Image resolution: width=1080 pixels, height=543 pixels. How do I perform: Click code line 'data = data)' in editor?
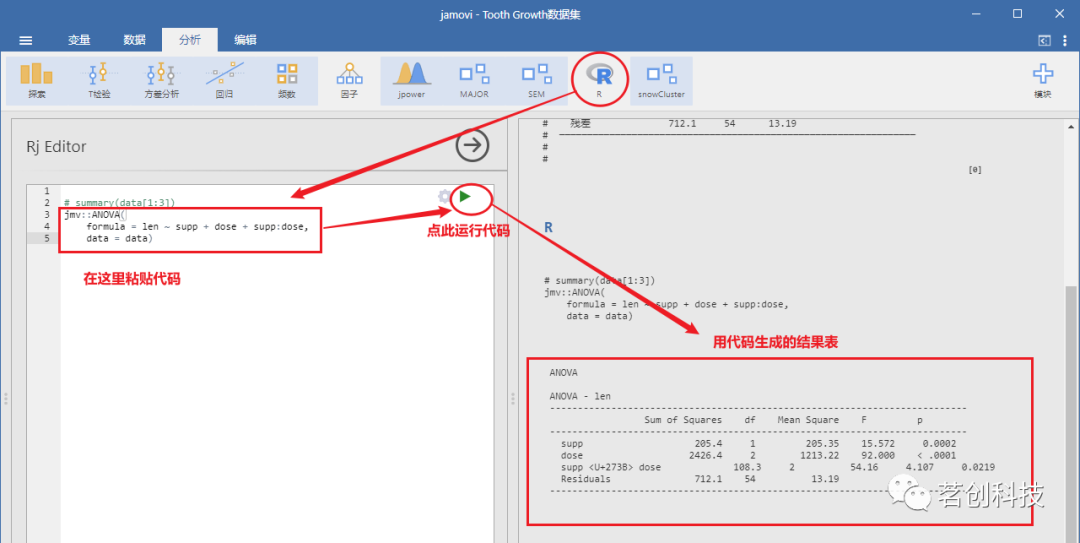[x=119, y=238]
